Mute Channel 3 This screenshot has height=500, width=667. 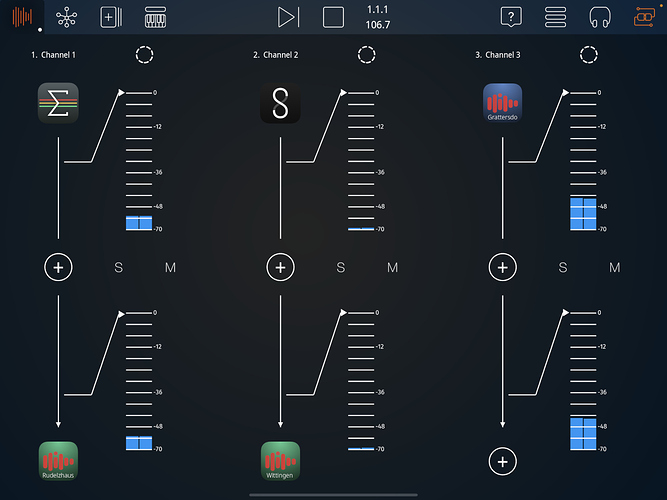(614, 267)
